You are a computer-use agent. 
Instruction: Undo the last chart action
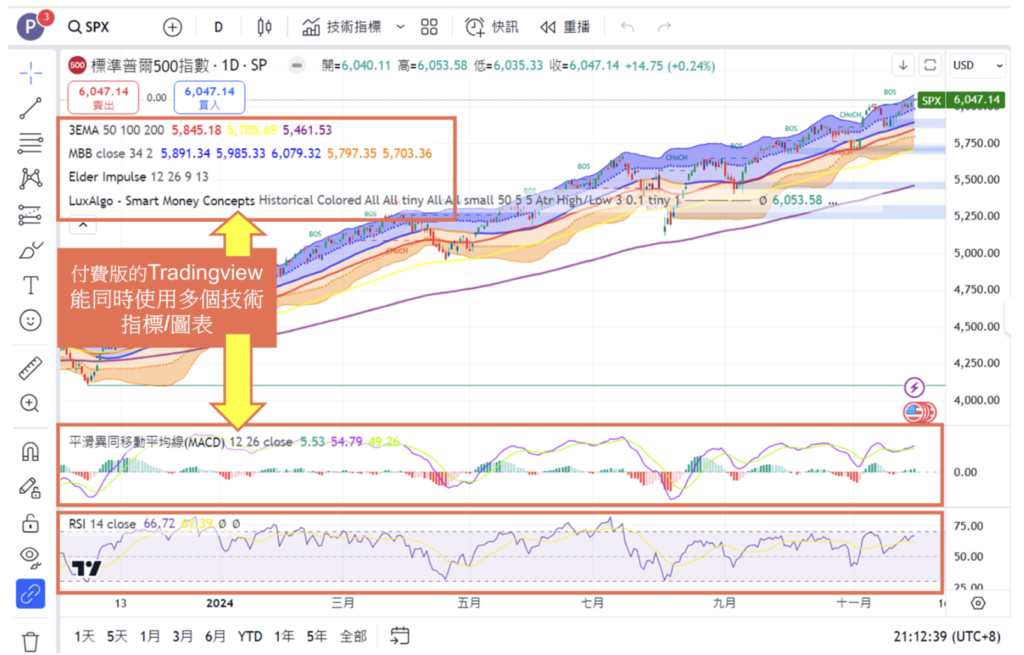[628, 27]
